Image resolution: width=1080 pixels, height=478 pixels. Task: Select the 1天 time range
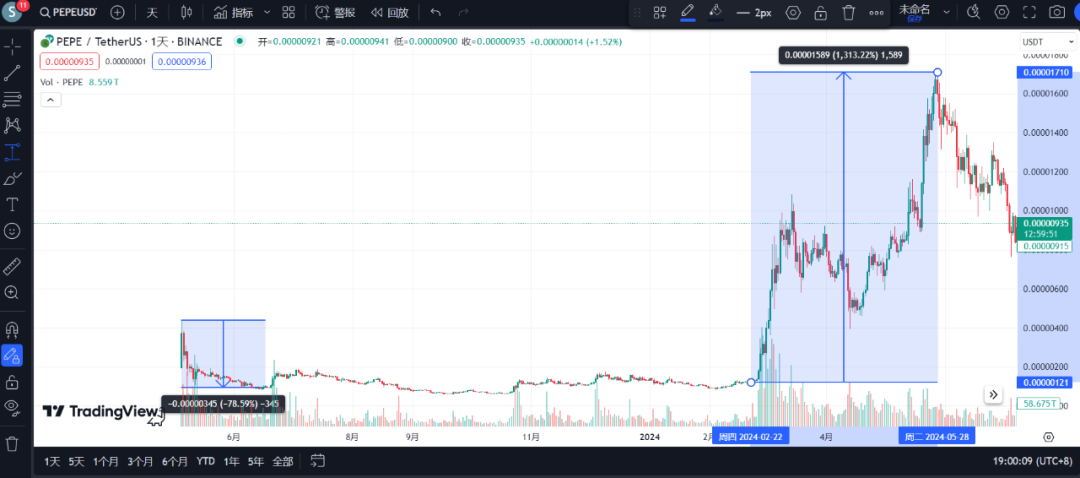(52, 461)
